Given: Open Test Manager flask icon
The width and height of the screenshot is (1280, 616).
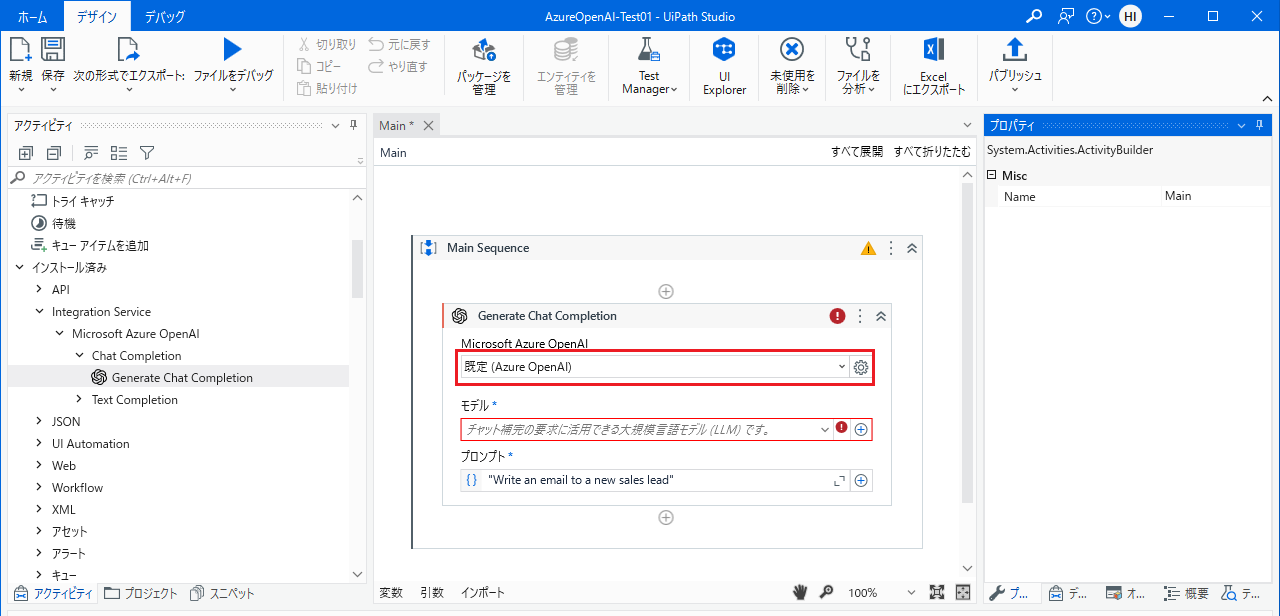Looking at the screenshot, I should [x=649, y=49].
